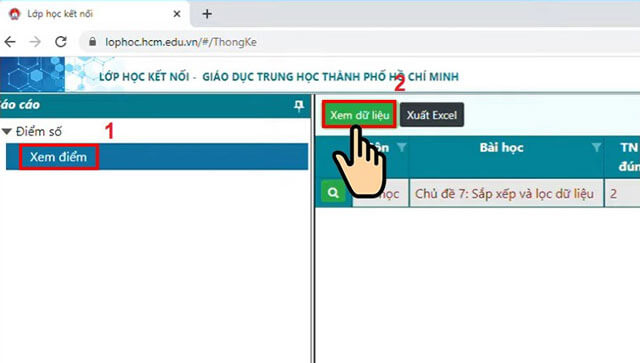Image resolution: width=640 pixels, height=363 pixels.
Task: Click the address bar URL
Action: 181,42
